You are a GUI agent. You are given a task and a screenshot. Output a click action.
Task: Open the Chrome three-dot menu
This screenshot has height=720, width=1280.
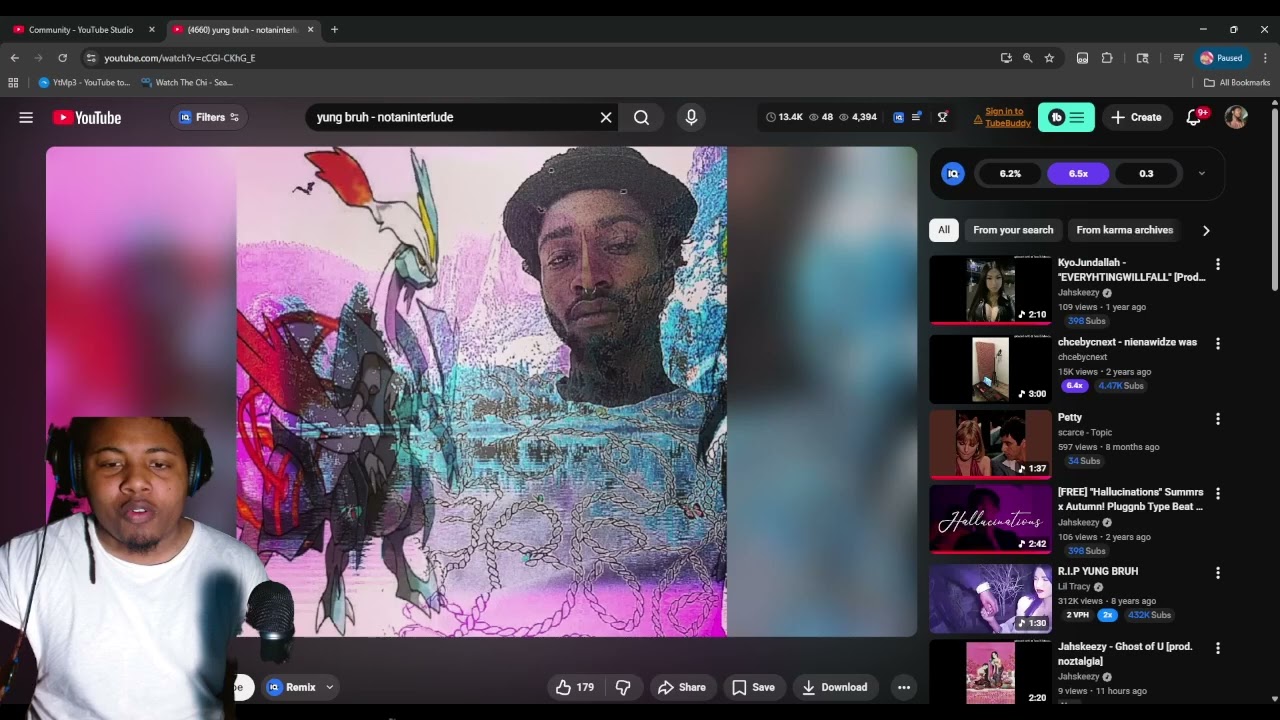pyautogui.click(x=1265, y=58)
